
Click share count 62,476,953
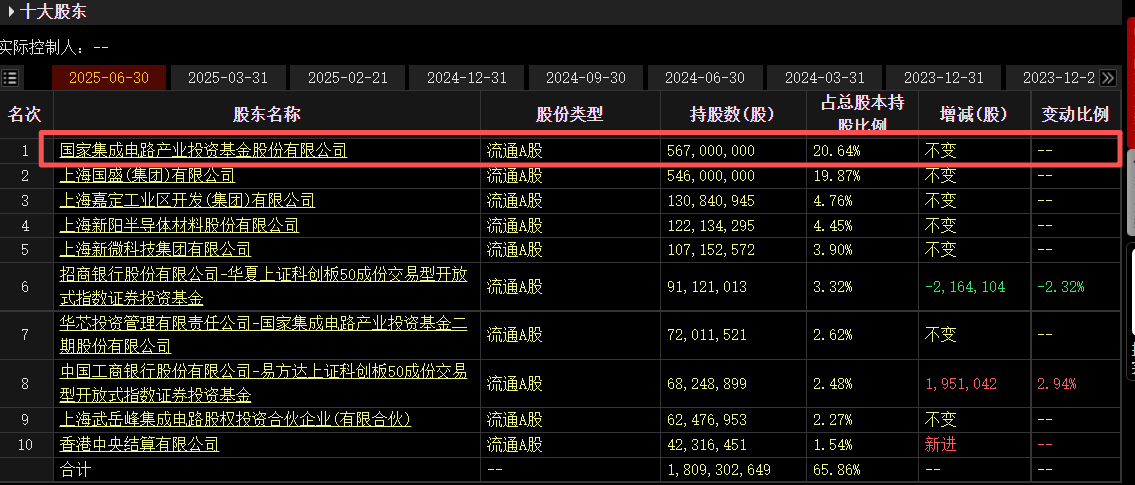point(706,419)
